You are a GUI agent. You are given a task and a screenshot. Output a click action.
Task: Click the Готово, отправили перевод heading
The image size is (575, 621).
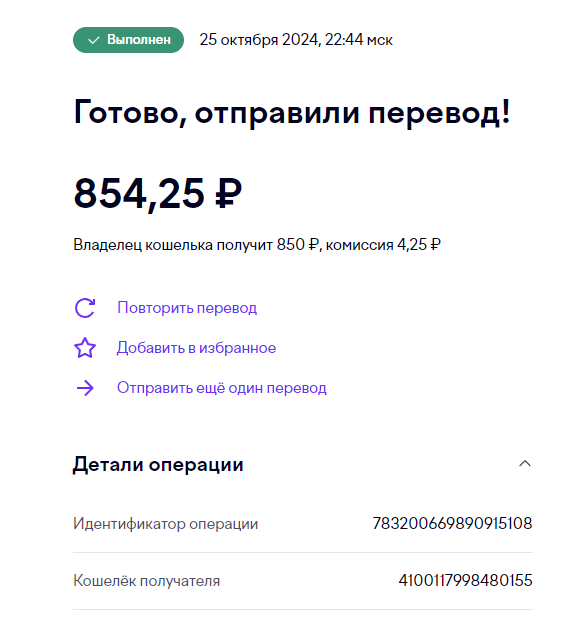(x=292, y=112)
